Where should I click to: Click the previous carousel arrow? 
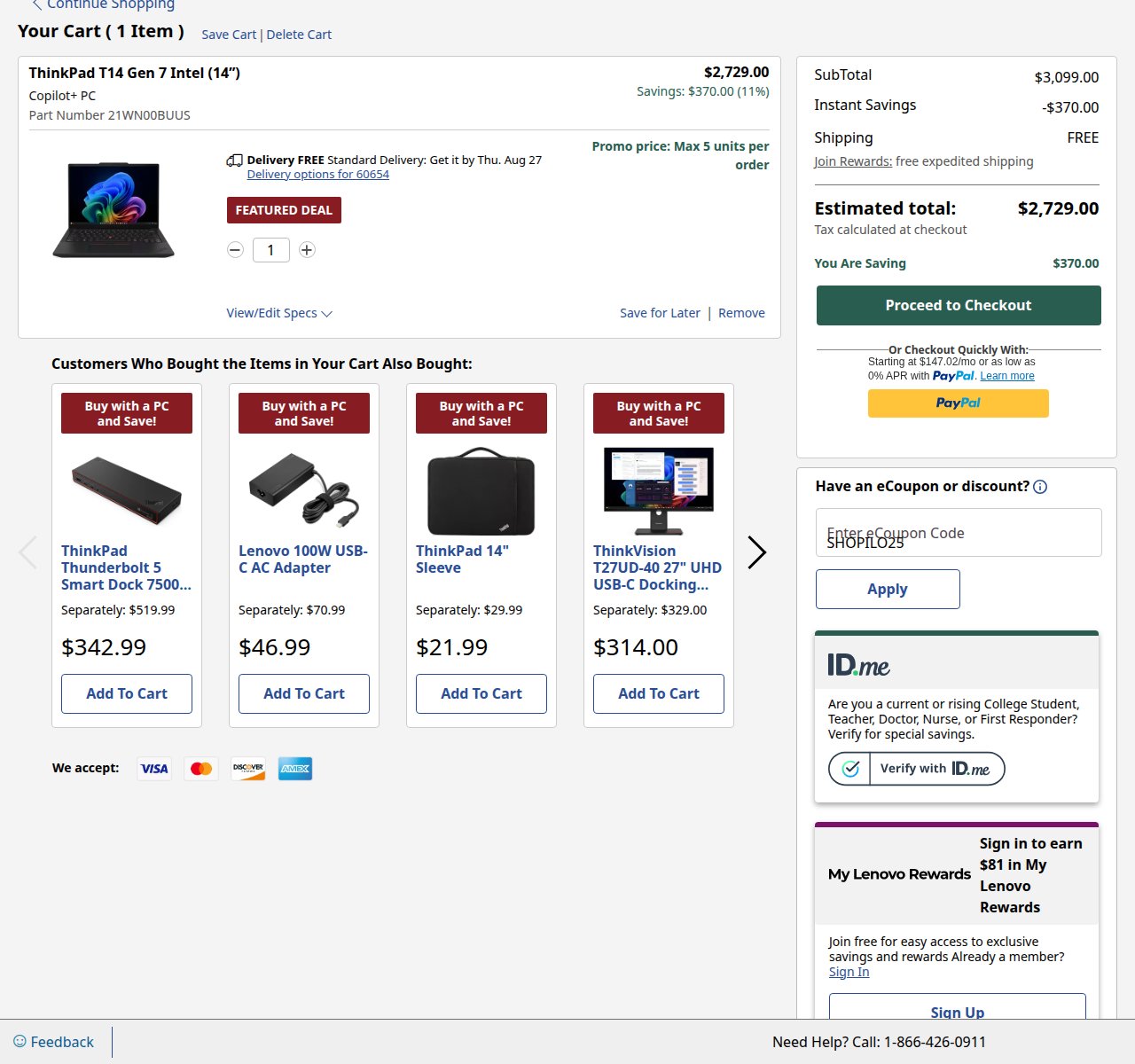click(x=28, y=552)
